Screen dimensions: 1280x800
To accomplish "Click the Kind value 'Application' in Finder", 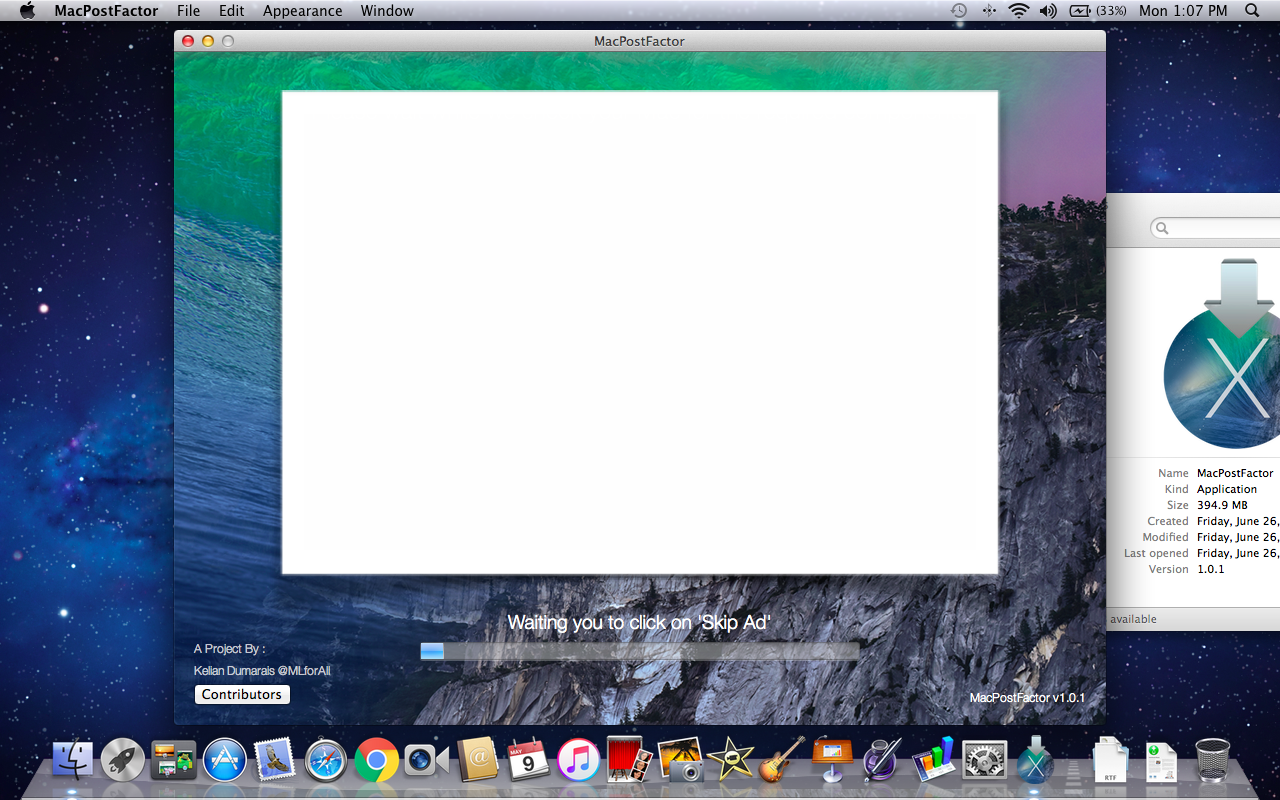I will [x=1227, y=489].
